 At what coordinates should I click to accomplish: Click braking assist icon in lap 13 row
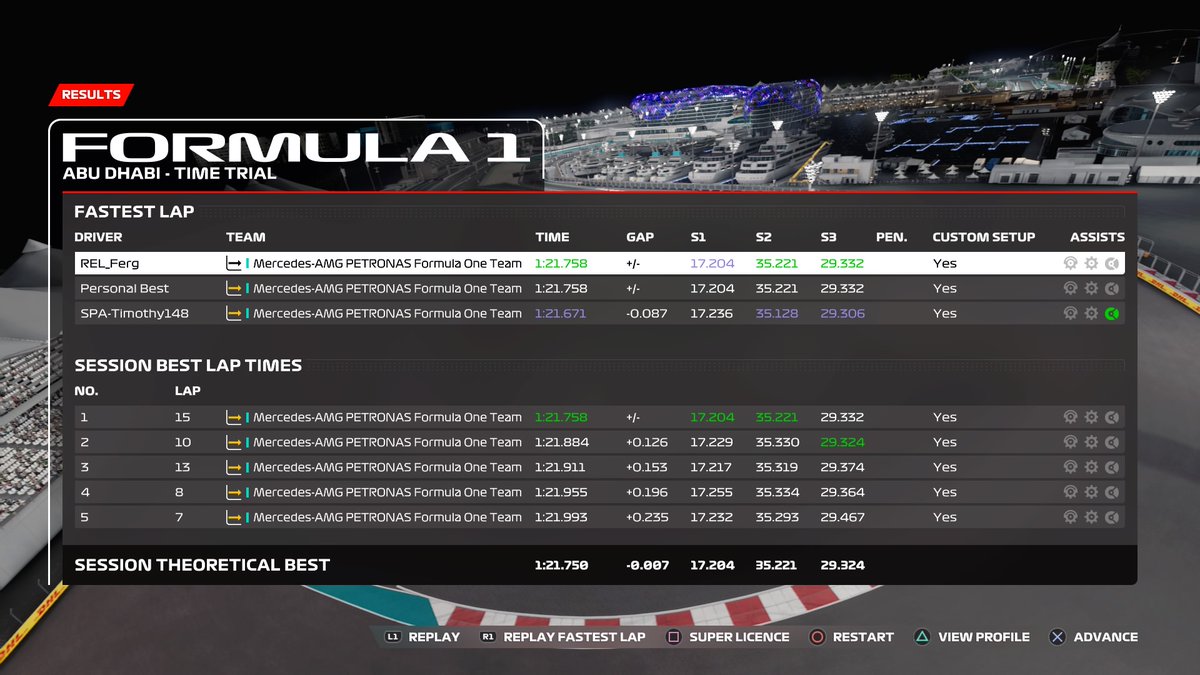[x=1112, y=467]
